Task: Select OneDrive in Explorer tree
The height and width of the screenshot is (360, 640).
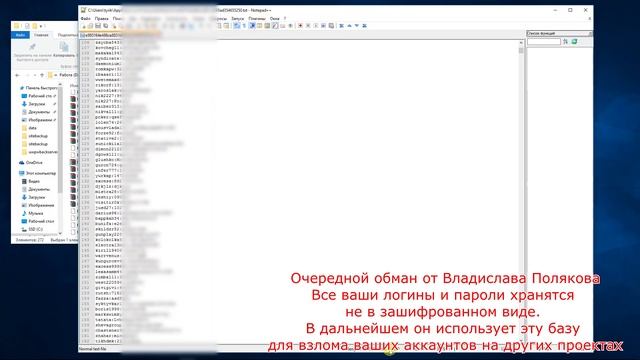Action: click(x=31, y=162)
